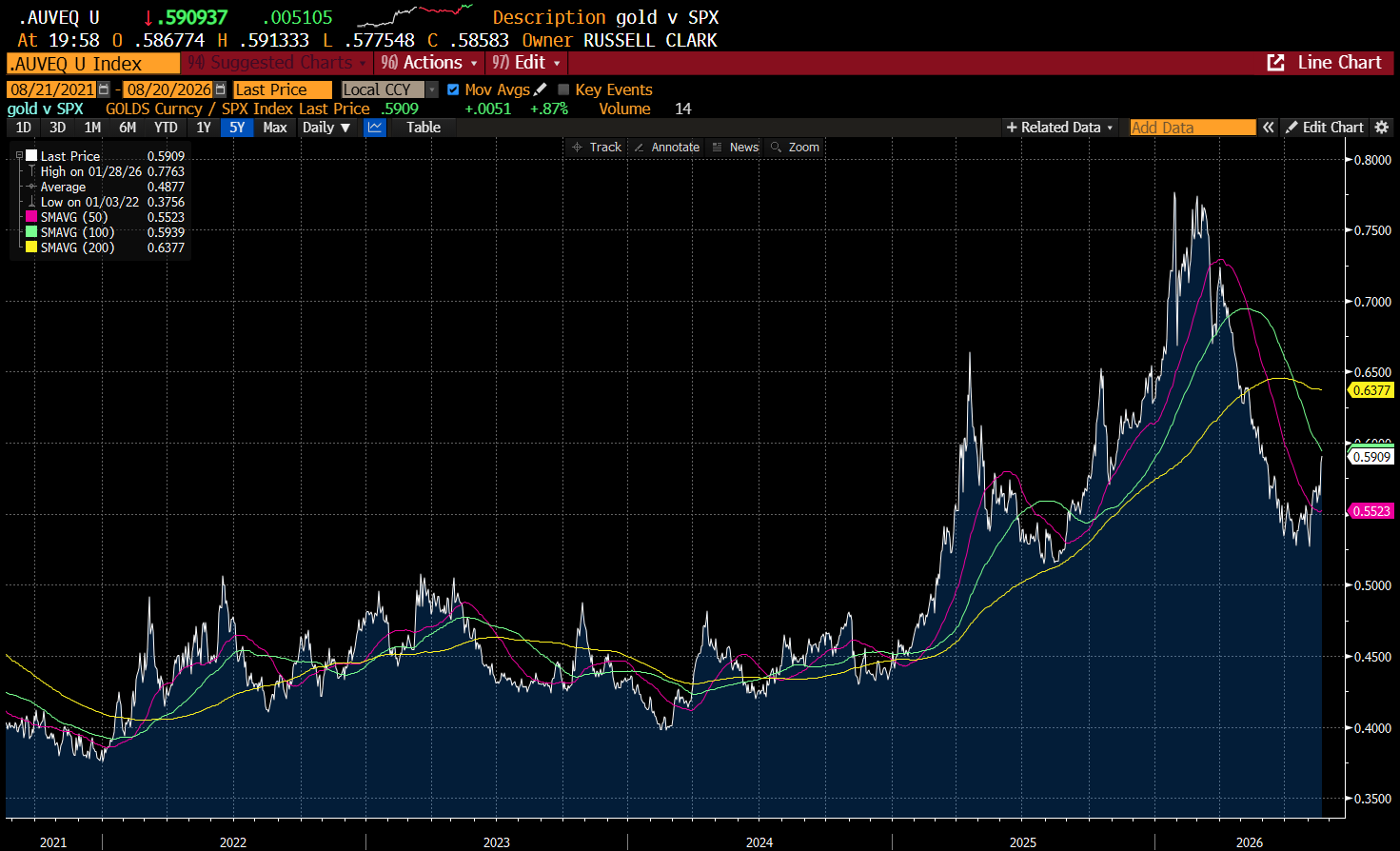Select the Annotate drawing tool
Image resolution: width=1400 pixels, height=851 pixels.
(667, 148)
